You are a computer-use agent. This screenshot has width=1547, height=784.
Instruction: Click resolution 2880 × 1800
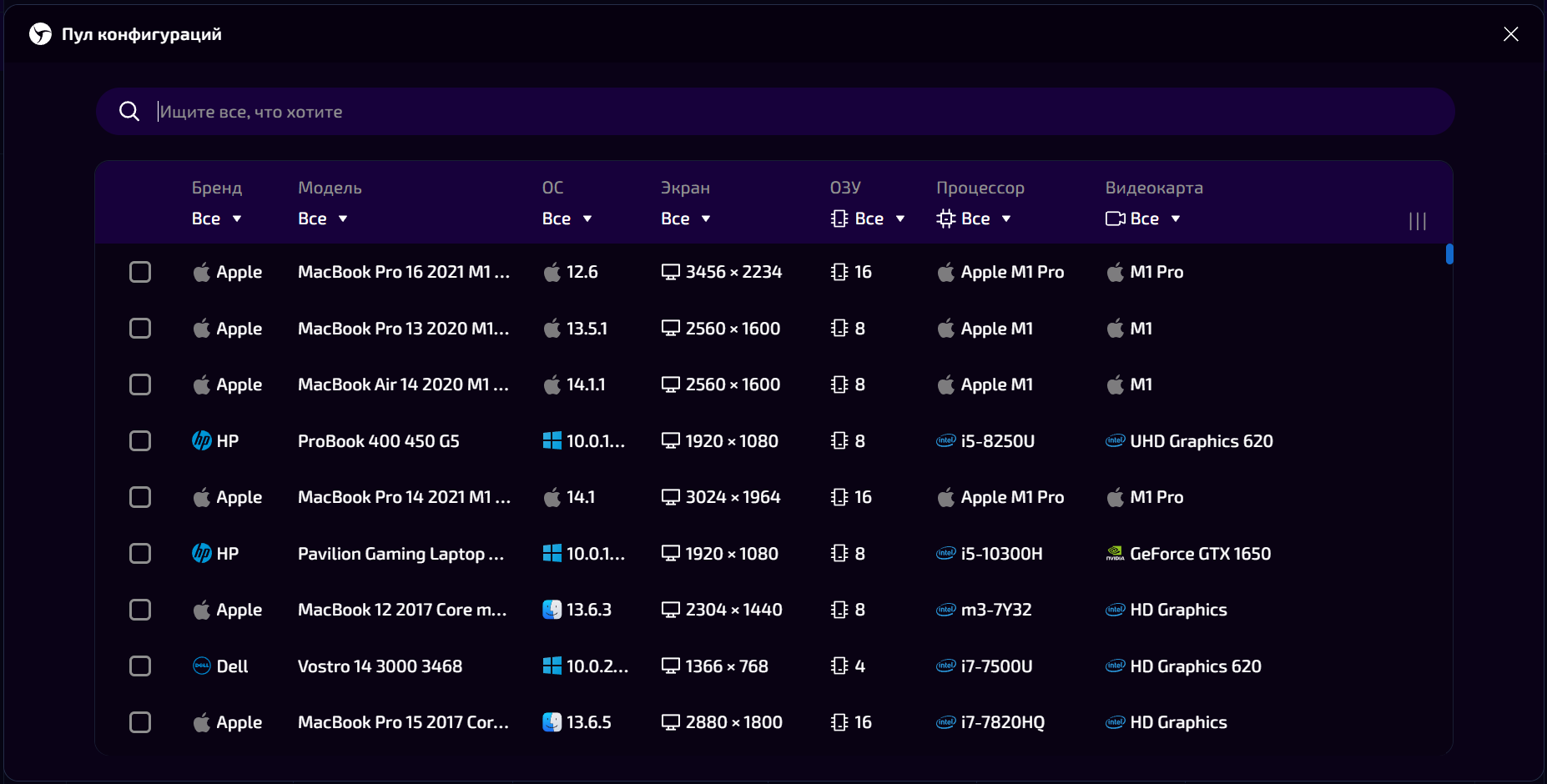coord(733,722)
